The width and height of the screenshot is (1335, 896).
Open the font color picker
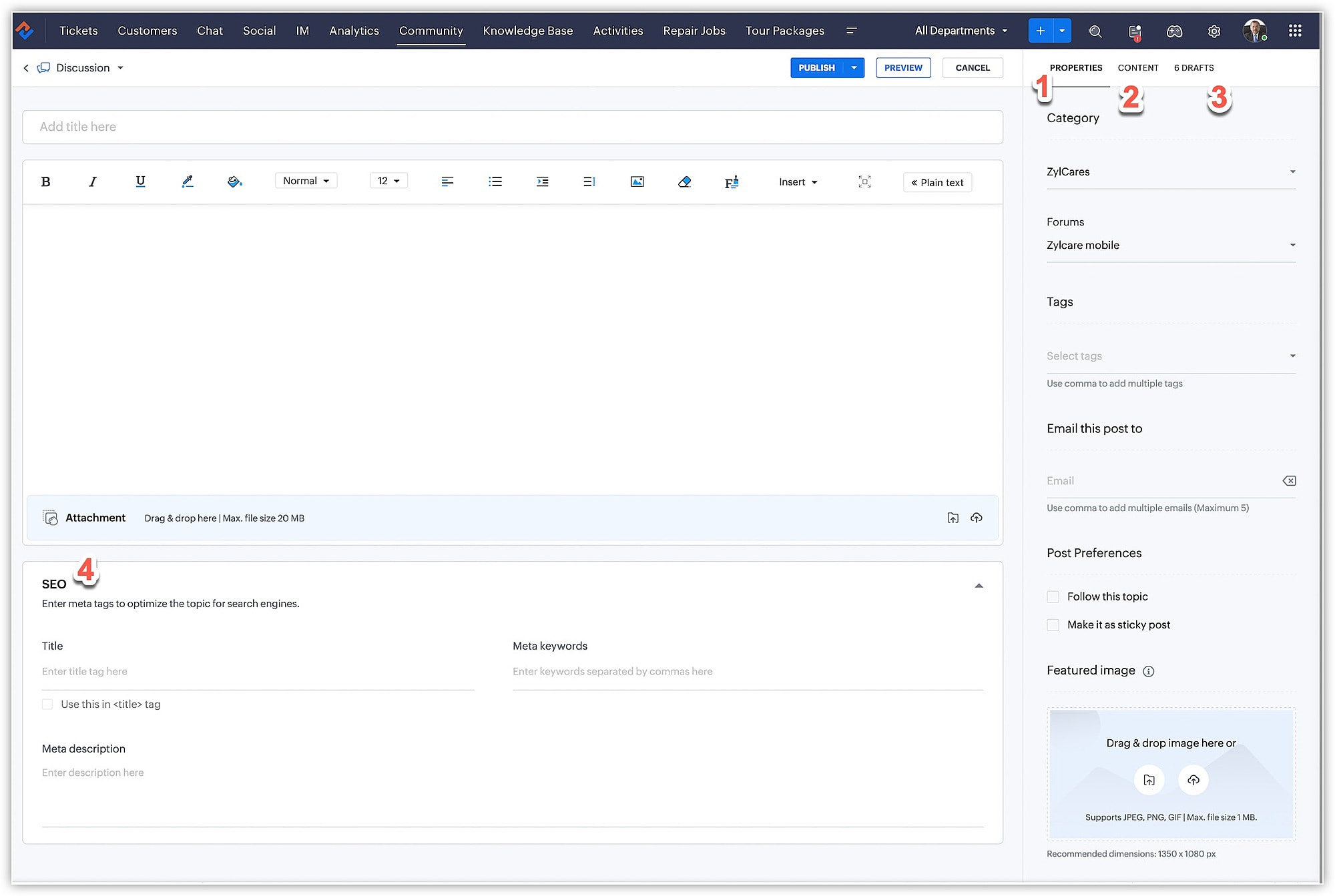click(188, 181)
